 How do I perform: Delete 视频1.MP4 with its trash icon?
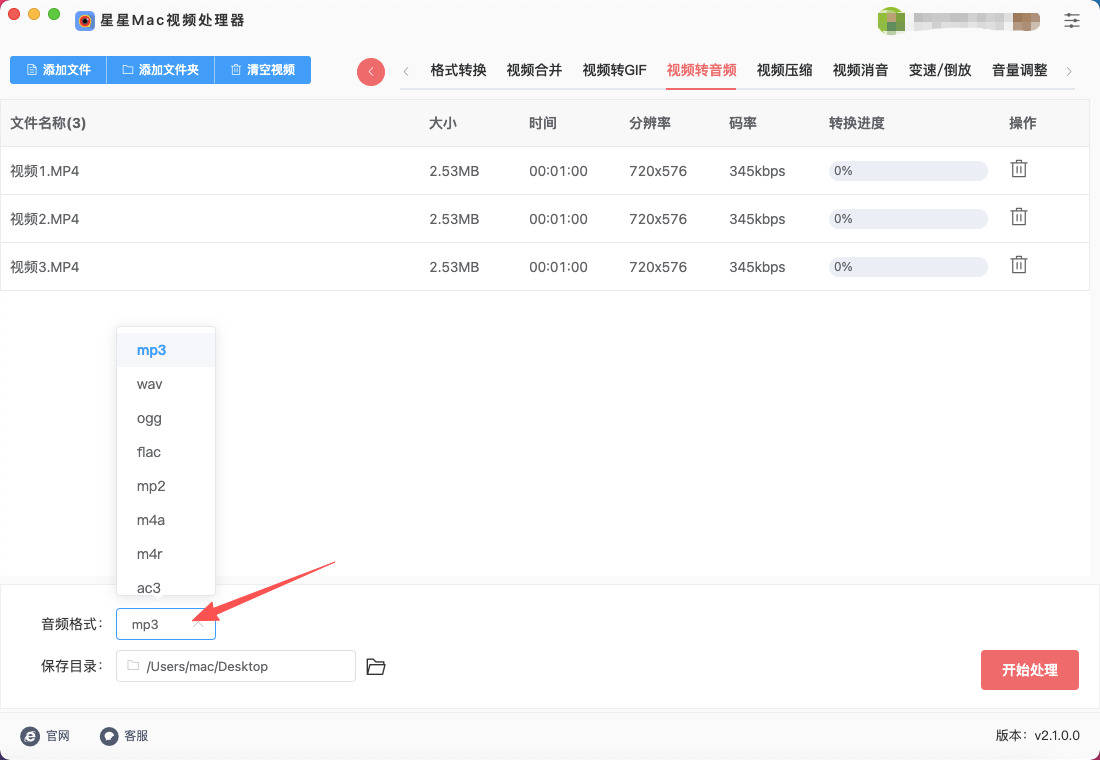(1018, 169)
